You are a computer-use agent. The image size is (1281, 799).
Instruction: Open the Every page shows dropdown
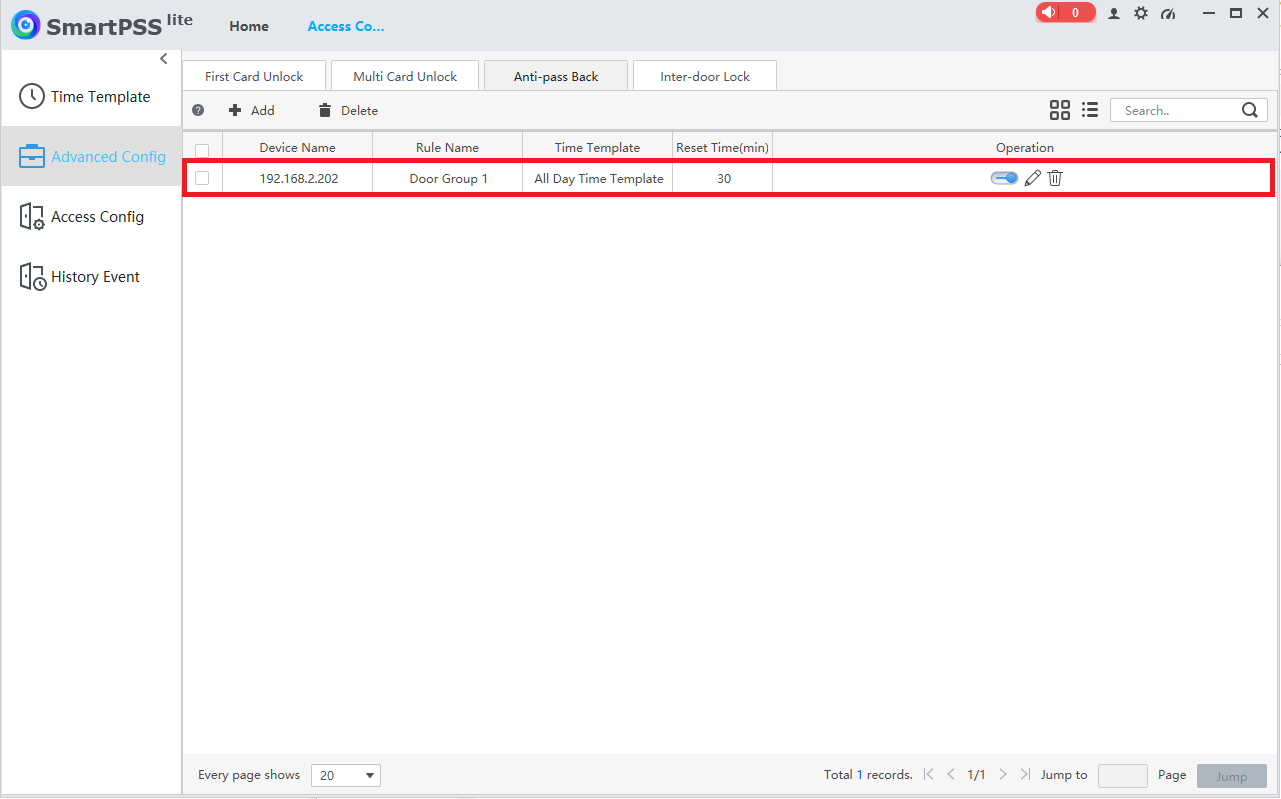[x=346, y=775]
